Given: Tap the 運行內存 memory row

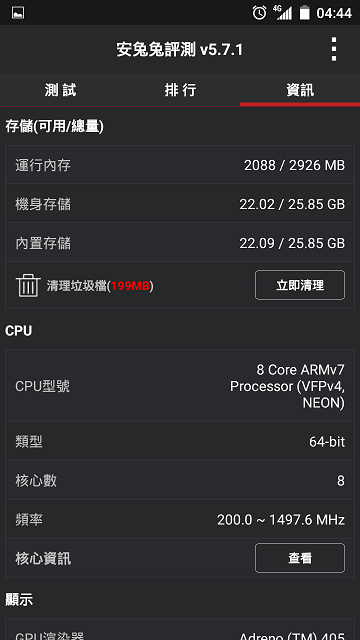Looking at the screenshot, I should (x=180, y=165).
